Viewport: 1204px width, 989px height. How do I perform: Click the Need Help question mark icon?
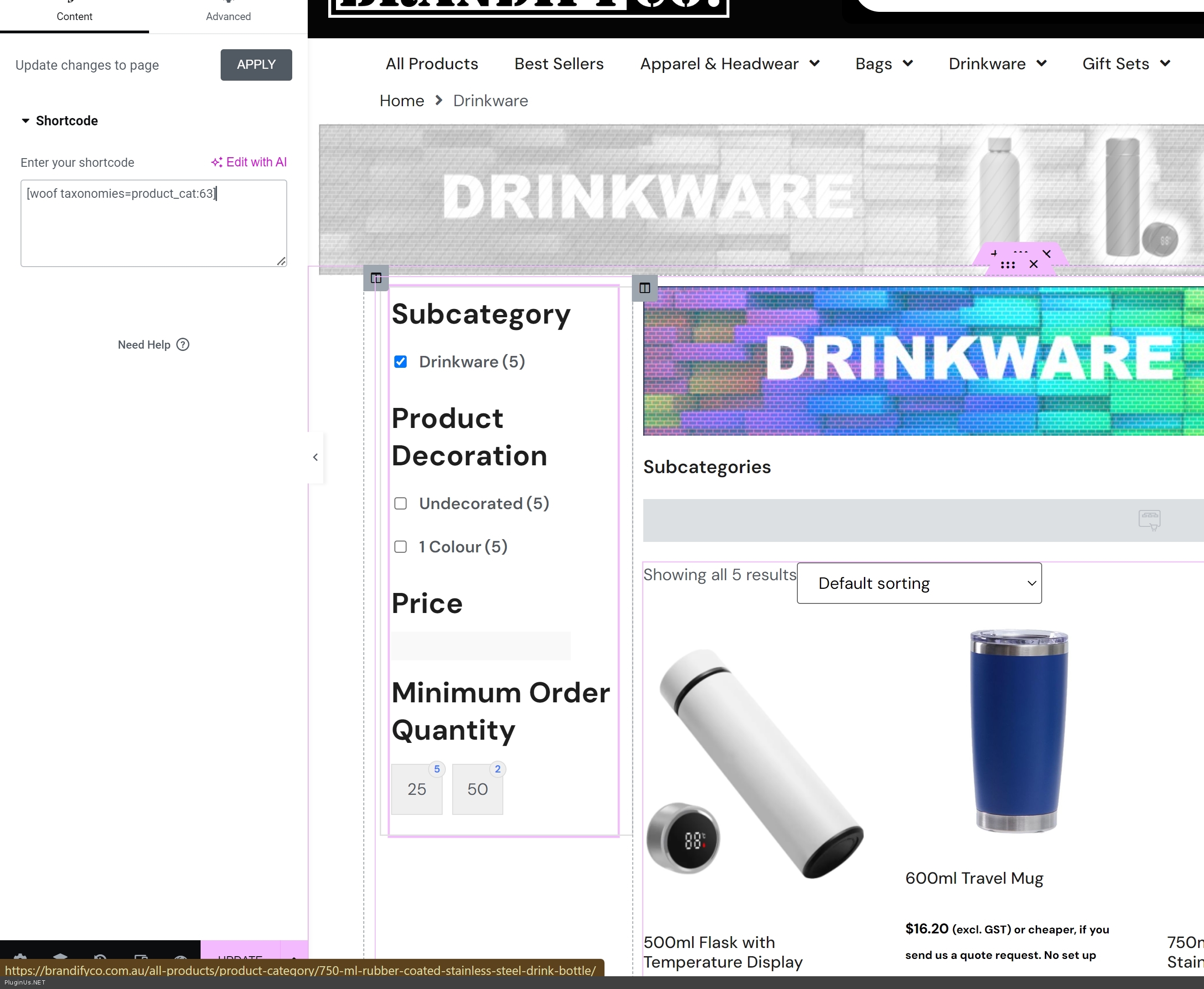pos(183,345)
